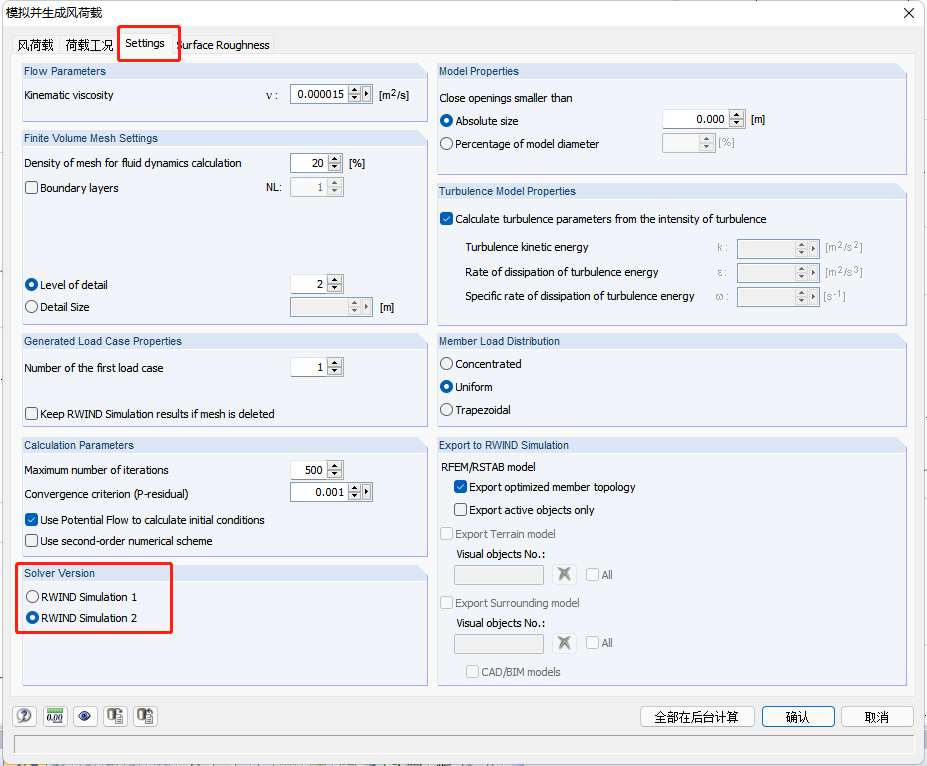Click Maximum number of iterations field
The image size is (927, 766).
(x=309, y=470)
